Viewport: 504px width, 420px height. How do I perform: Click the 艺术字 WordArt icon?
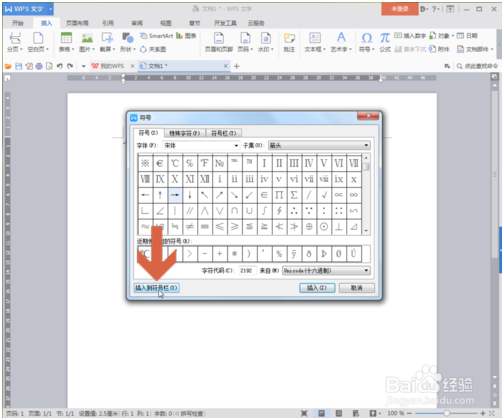click(341, 38)
